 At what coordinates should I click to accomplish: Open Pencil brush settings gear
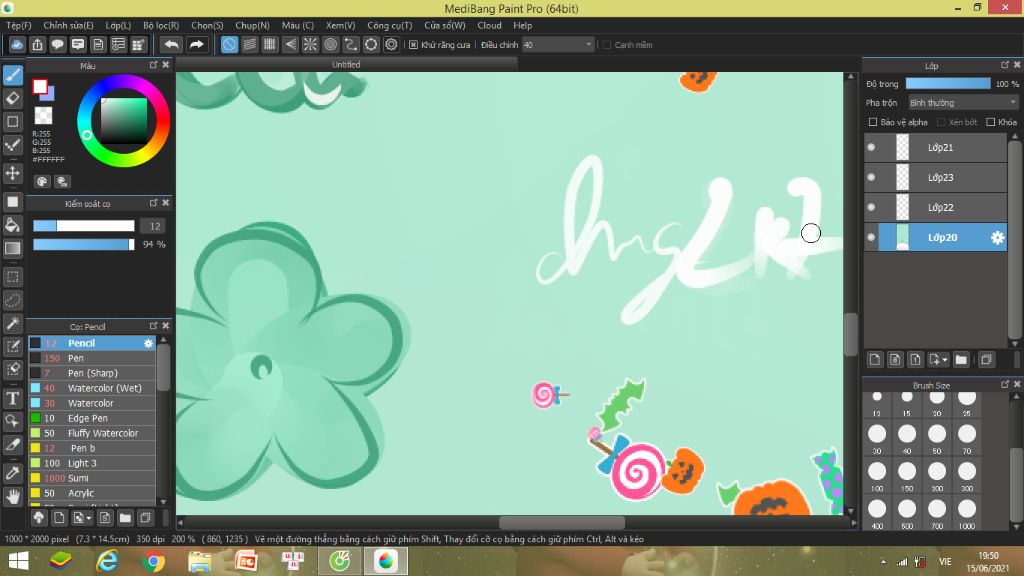[x=148, y=343]
